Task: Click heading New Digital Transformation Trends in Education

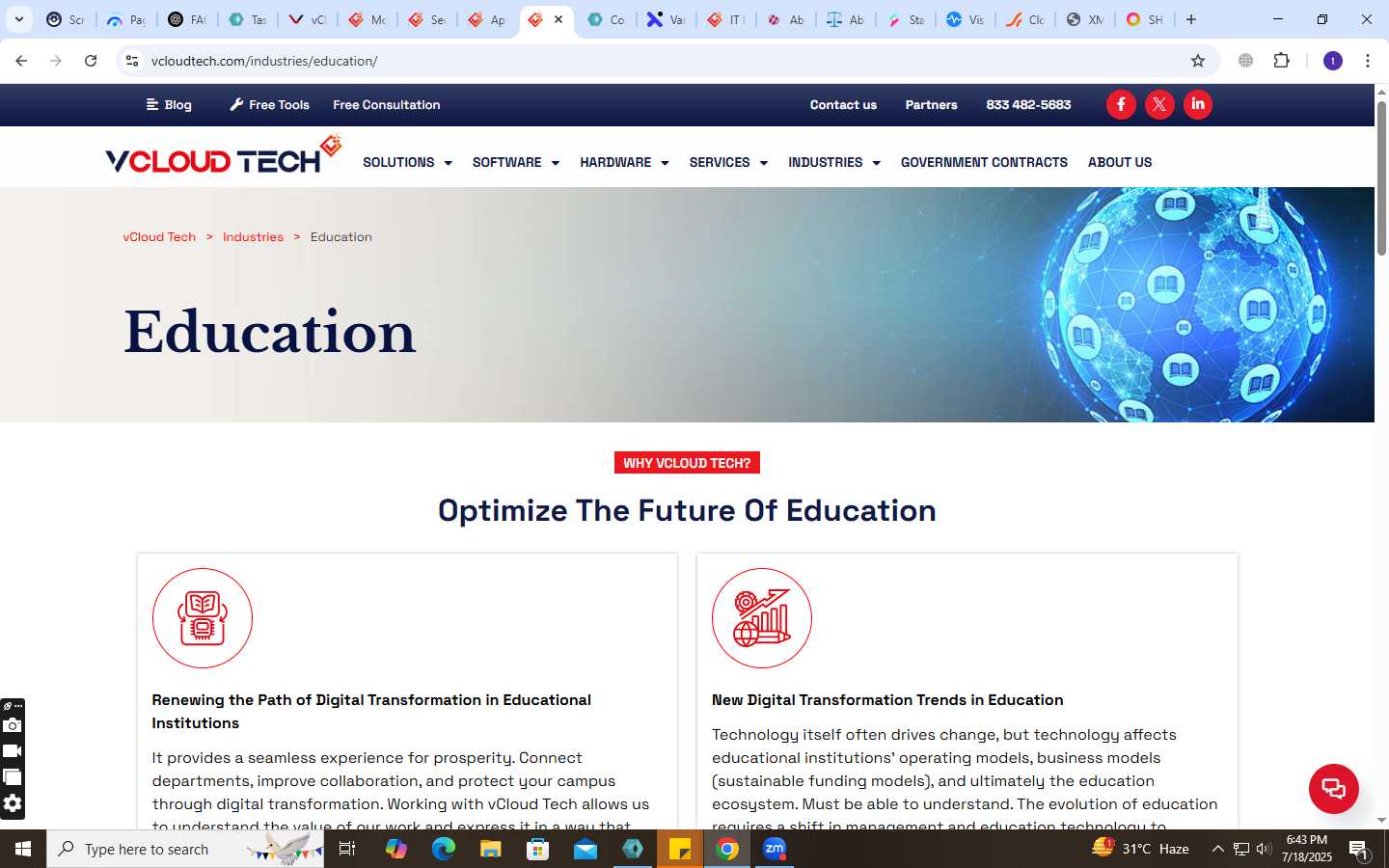Action: pyautogui.click(x=887, y=700)
